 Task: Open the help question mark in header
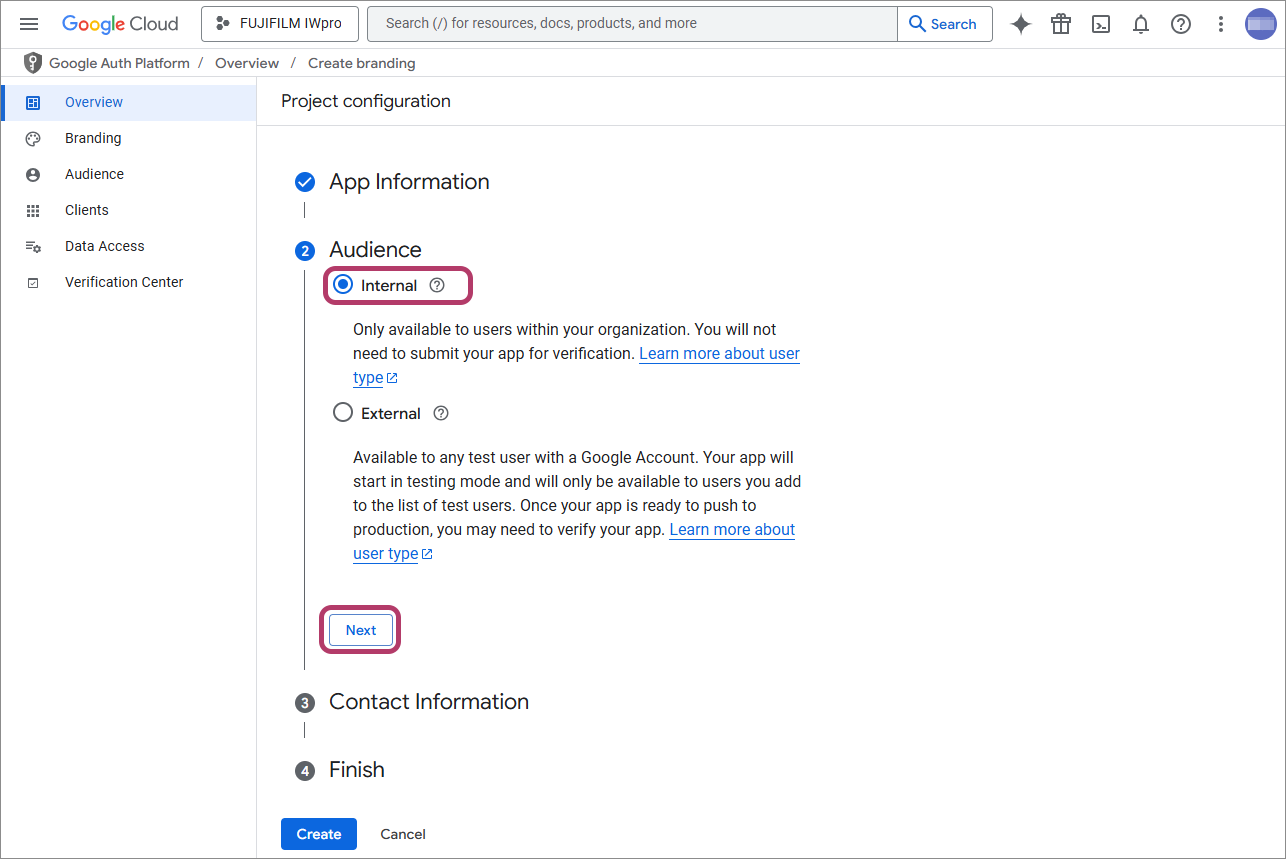coord(1181,24)
